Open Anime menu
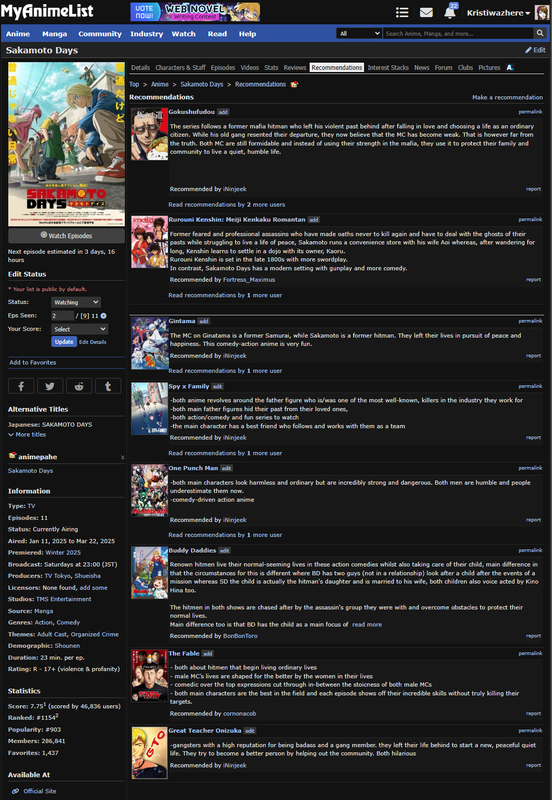The width and height of the screenshot is (552, 800). pos(18,34)
